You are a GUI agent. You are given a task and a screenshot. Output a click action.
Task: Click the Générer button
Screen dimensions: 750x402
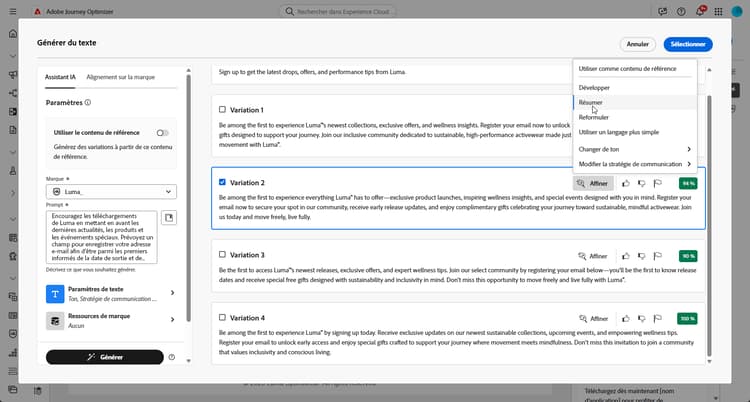(x=105, y=357)
